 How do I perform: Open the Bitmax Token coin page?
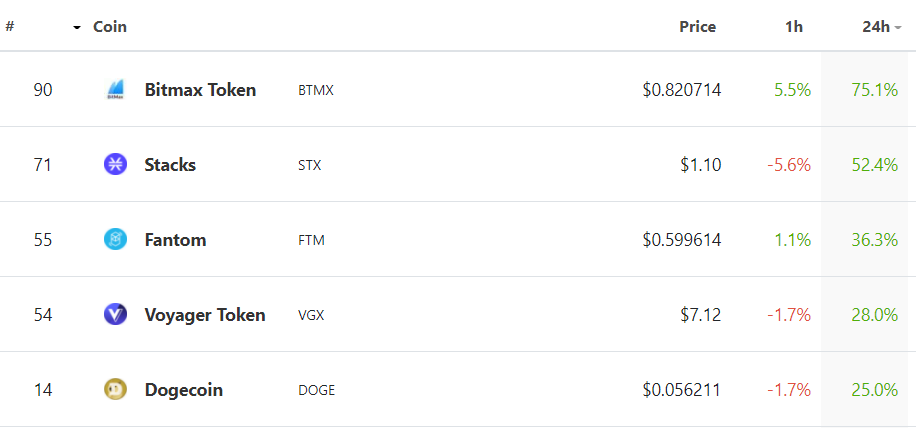tap(200, 90)
